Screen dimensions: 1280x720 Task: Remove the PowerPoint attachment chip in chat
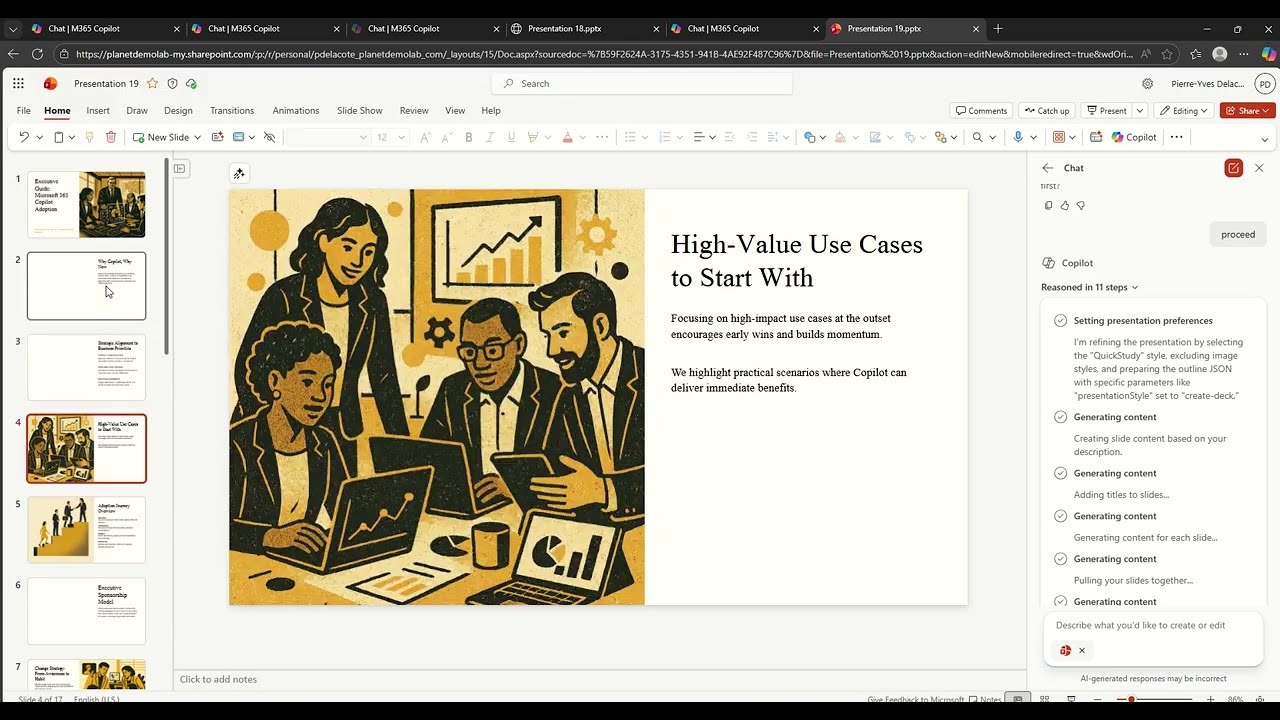click(1082, 650)
